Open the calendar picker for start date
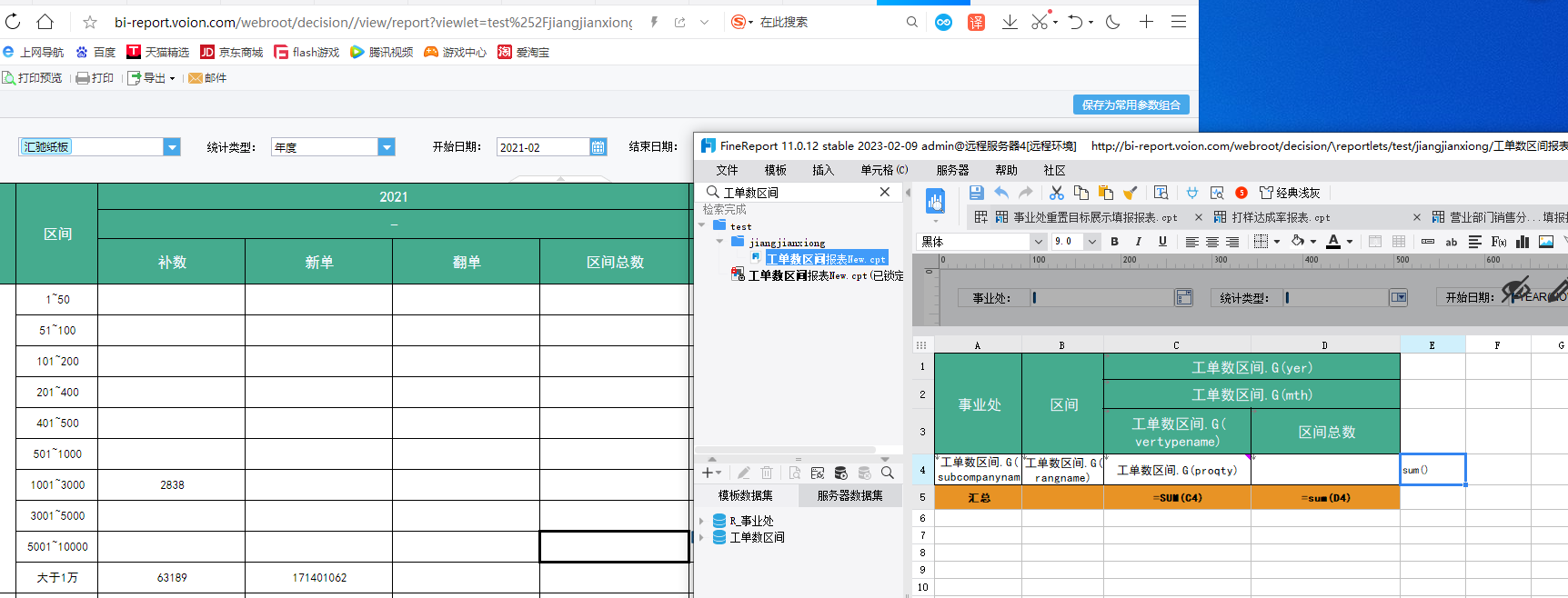 [598, 147]
